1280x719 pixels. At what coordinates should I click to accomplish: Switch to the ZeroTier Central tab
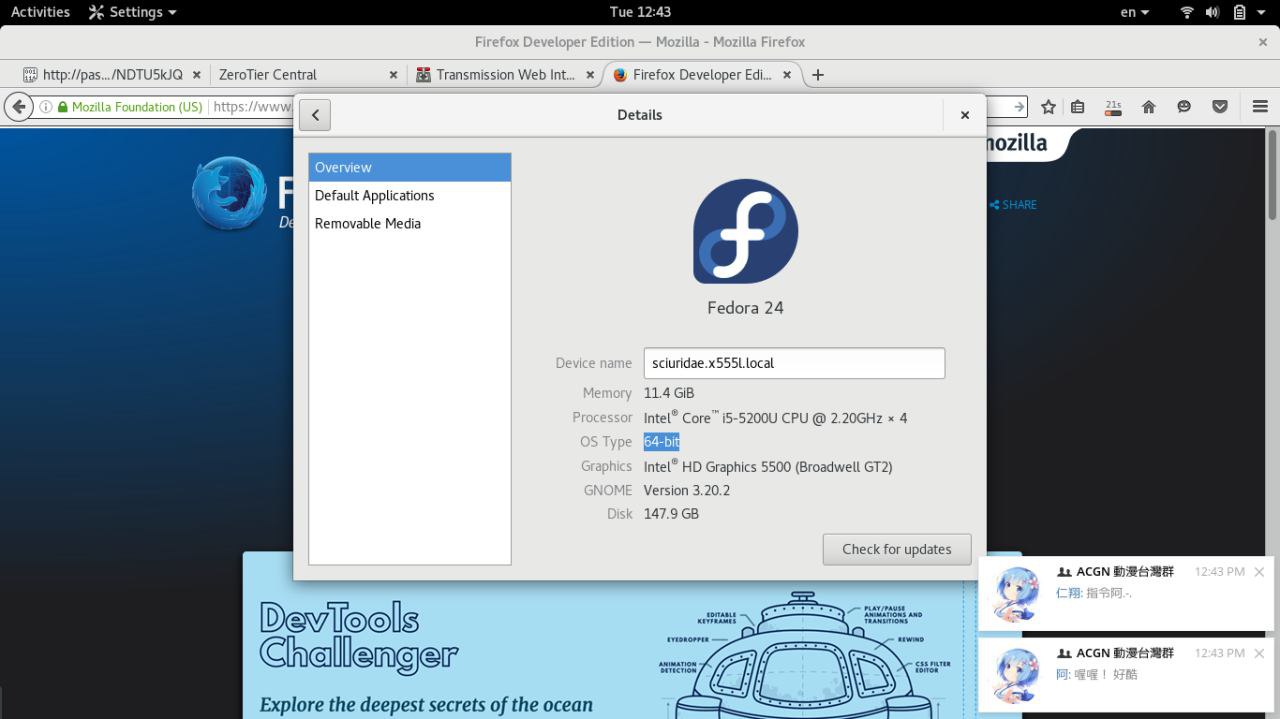pyautogui.click(x=268, y=75)
